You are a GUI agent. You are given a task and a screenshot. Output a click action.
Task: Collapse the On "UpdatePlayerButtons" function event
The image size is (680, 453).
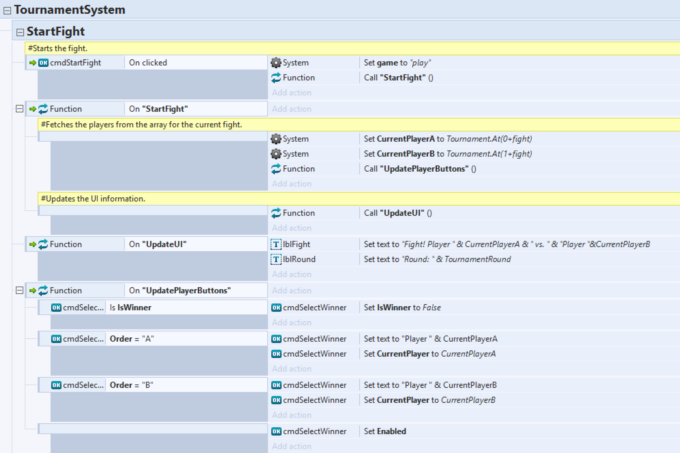[x=19, y=290]
